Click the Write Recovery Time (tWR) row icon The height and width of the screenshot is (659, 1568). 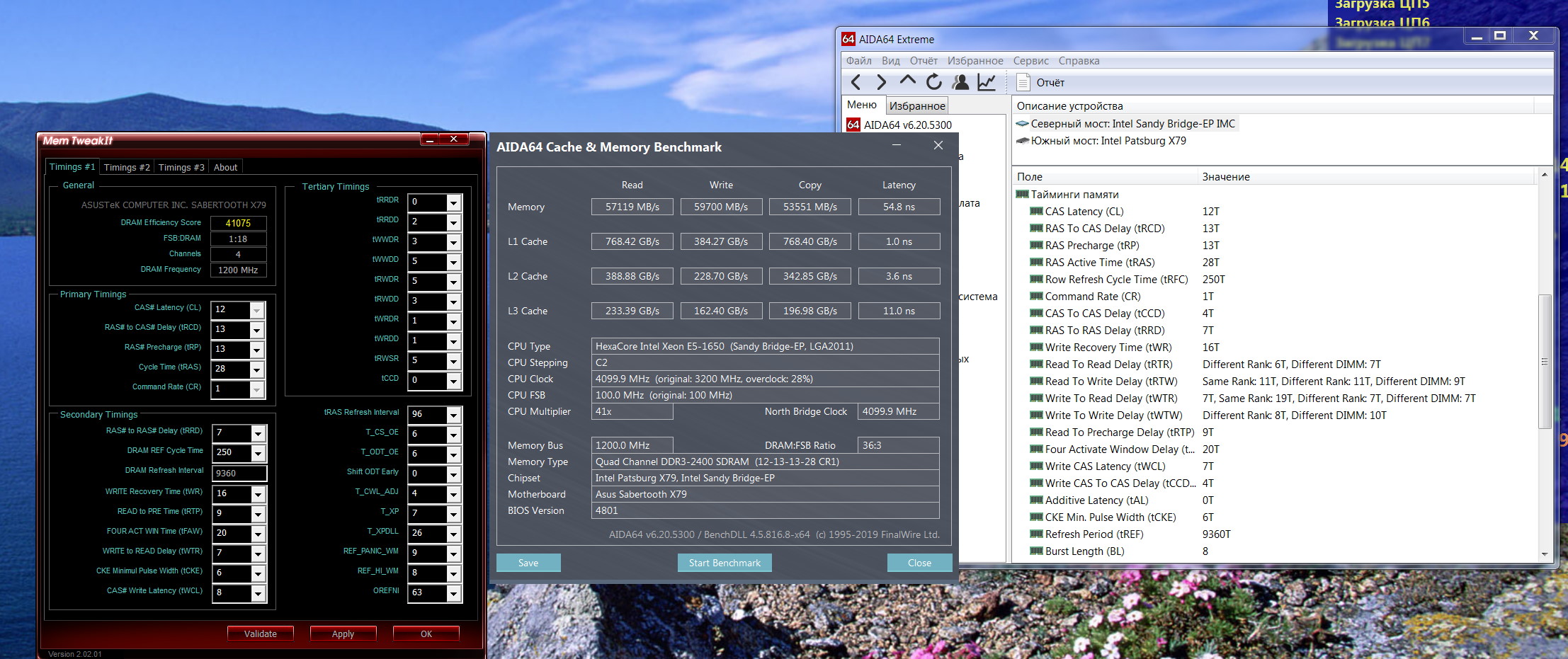(1036, 348)
